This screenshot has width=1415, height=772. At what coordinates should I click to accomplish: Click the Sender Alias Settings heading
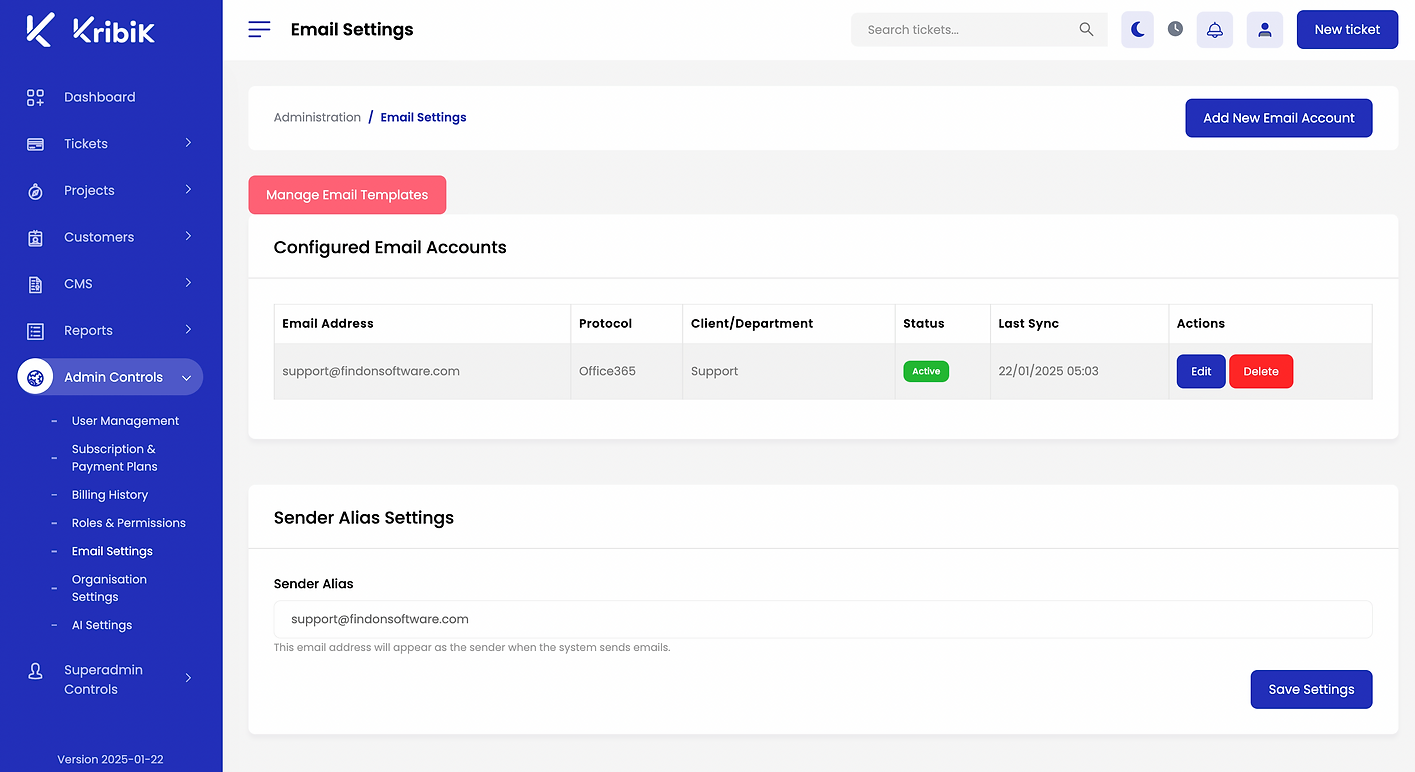pyautogui.click(x=364, y=518)
